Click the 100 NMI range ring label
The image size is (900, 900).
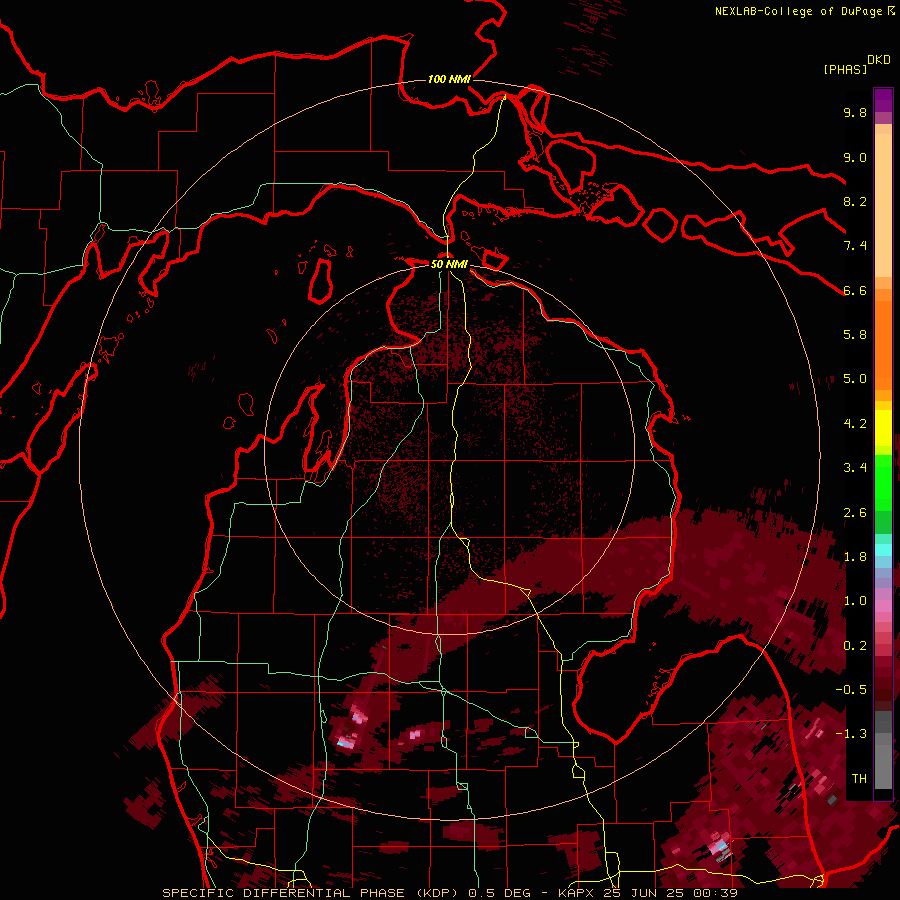click(x=449, y=79)
